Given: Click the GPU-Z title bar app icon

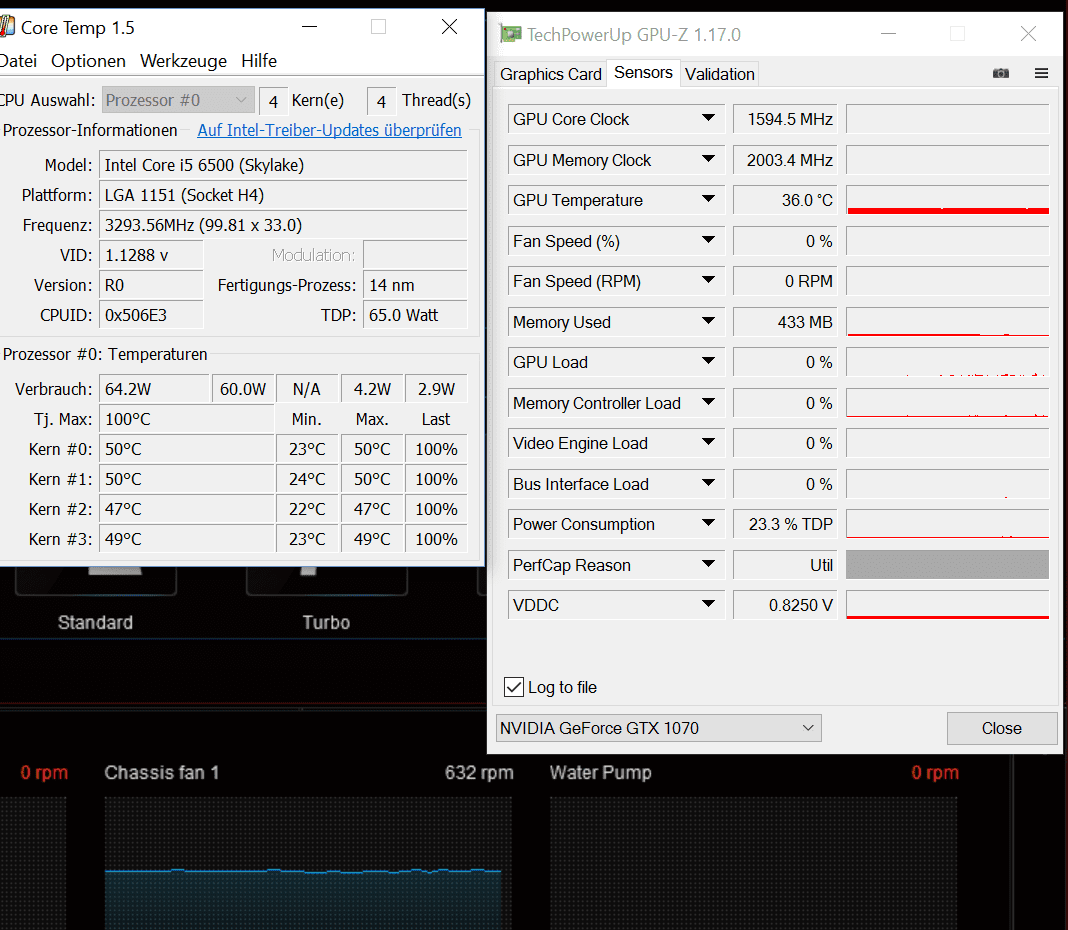Looking at the screenshot, I should pos(510,33).
